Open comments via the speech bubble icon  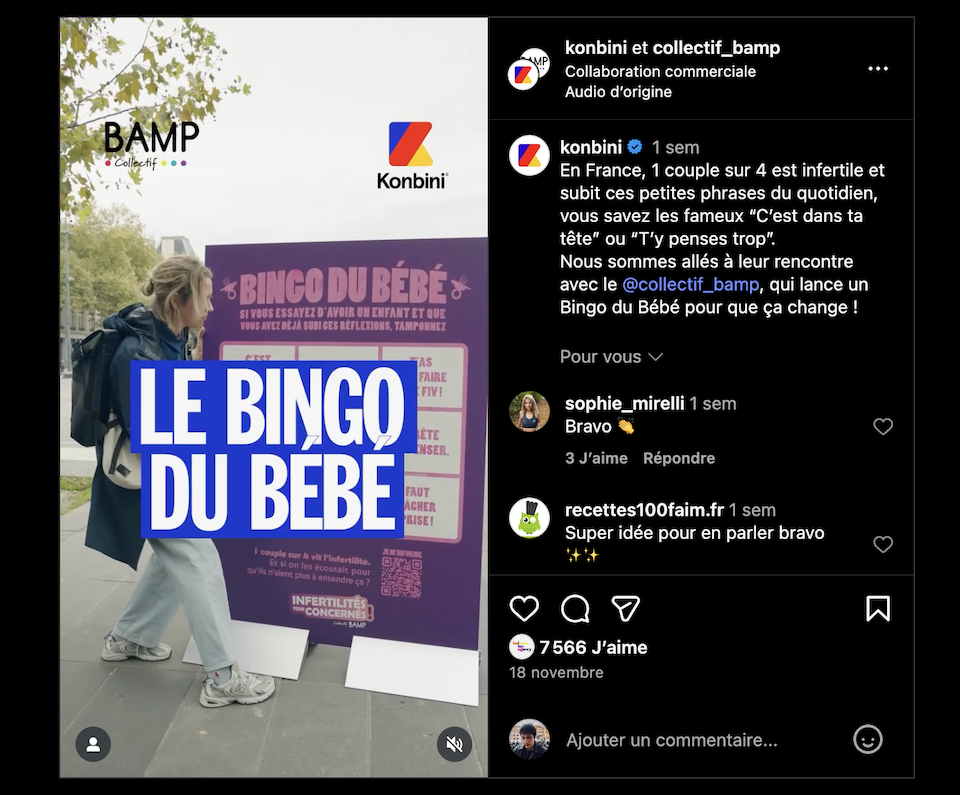[575, 609]
